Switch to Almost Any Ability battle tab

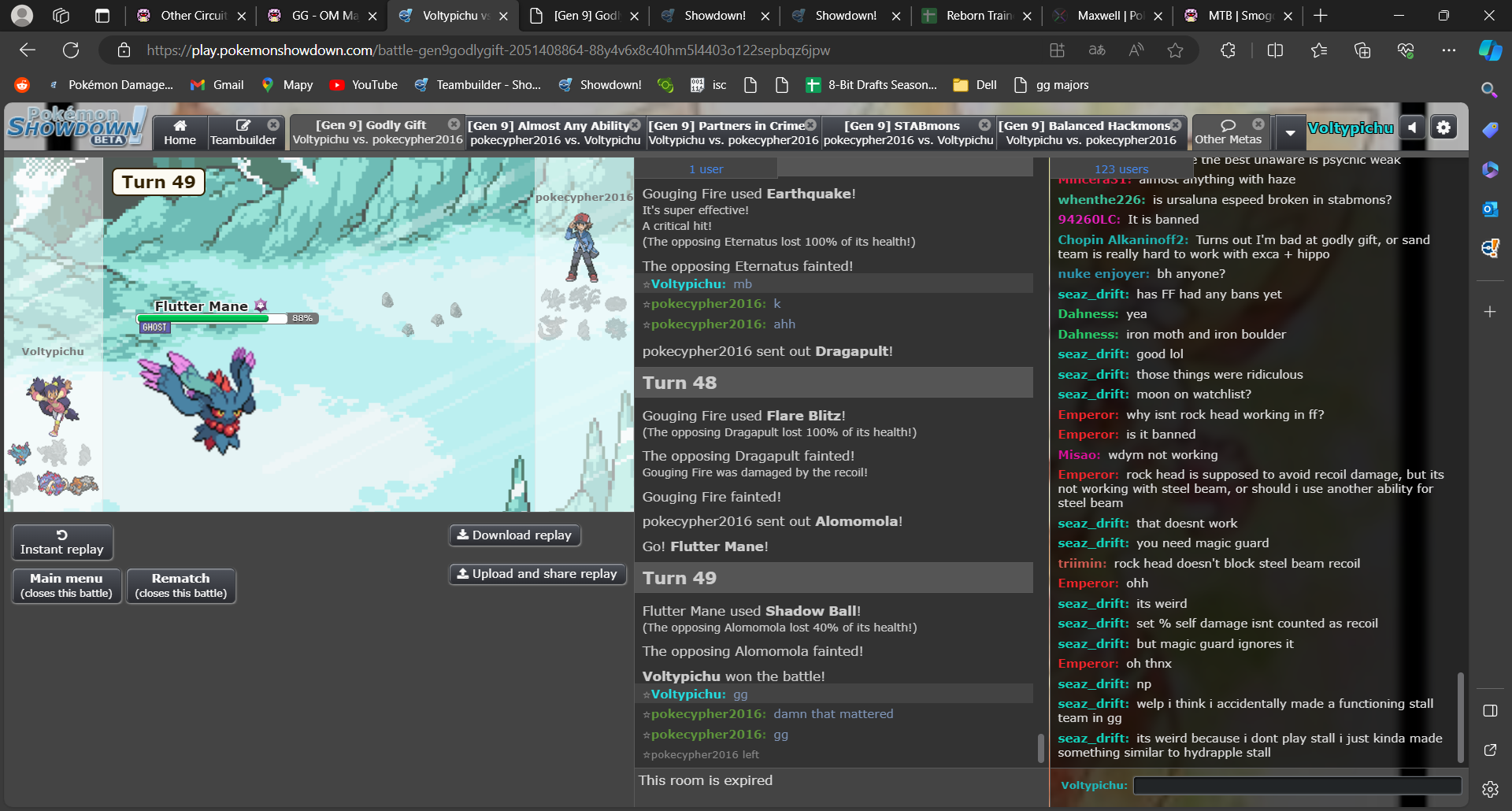(x=555, y=132)
